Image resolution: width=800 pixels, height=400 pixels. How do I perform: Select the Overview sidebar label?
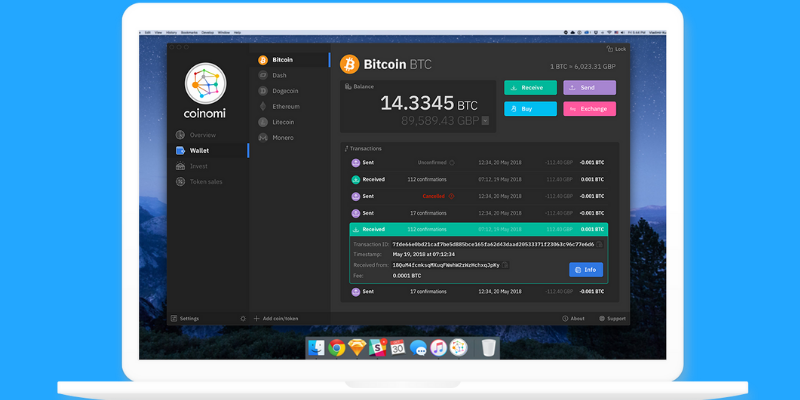pyautogui.click(x=203, y=135)
